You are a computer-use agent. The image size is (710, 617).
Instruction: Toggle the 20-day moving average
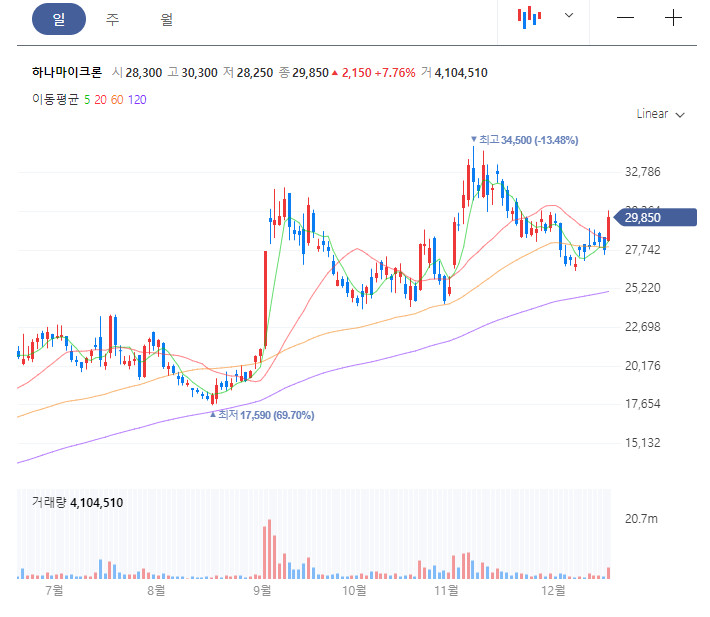[101, 100]
